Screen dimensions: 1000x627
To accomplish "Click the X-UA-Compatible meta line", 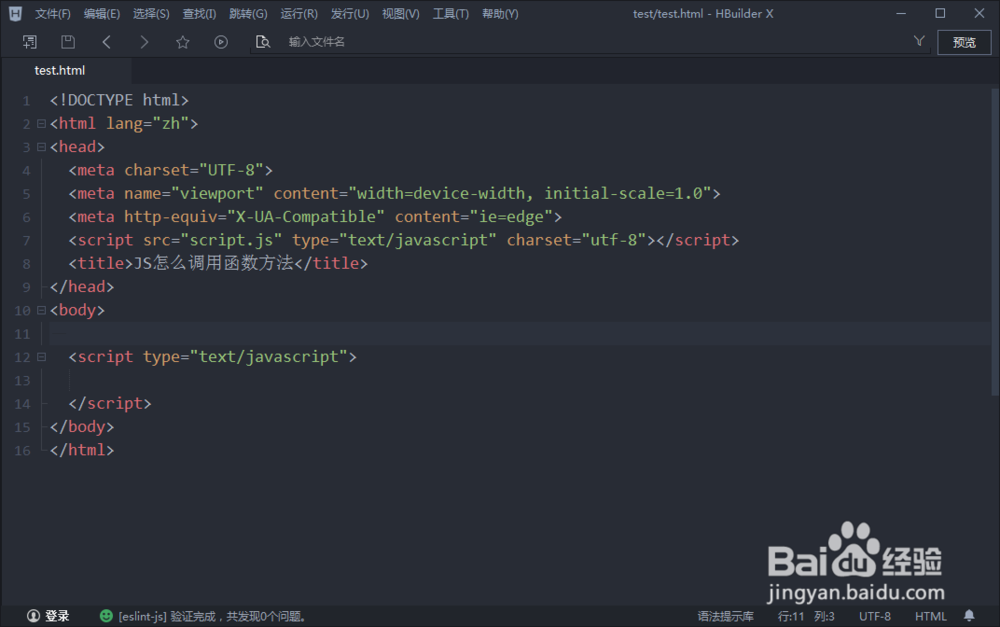I will point(315,217).
